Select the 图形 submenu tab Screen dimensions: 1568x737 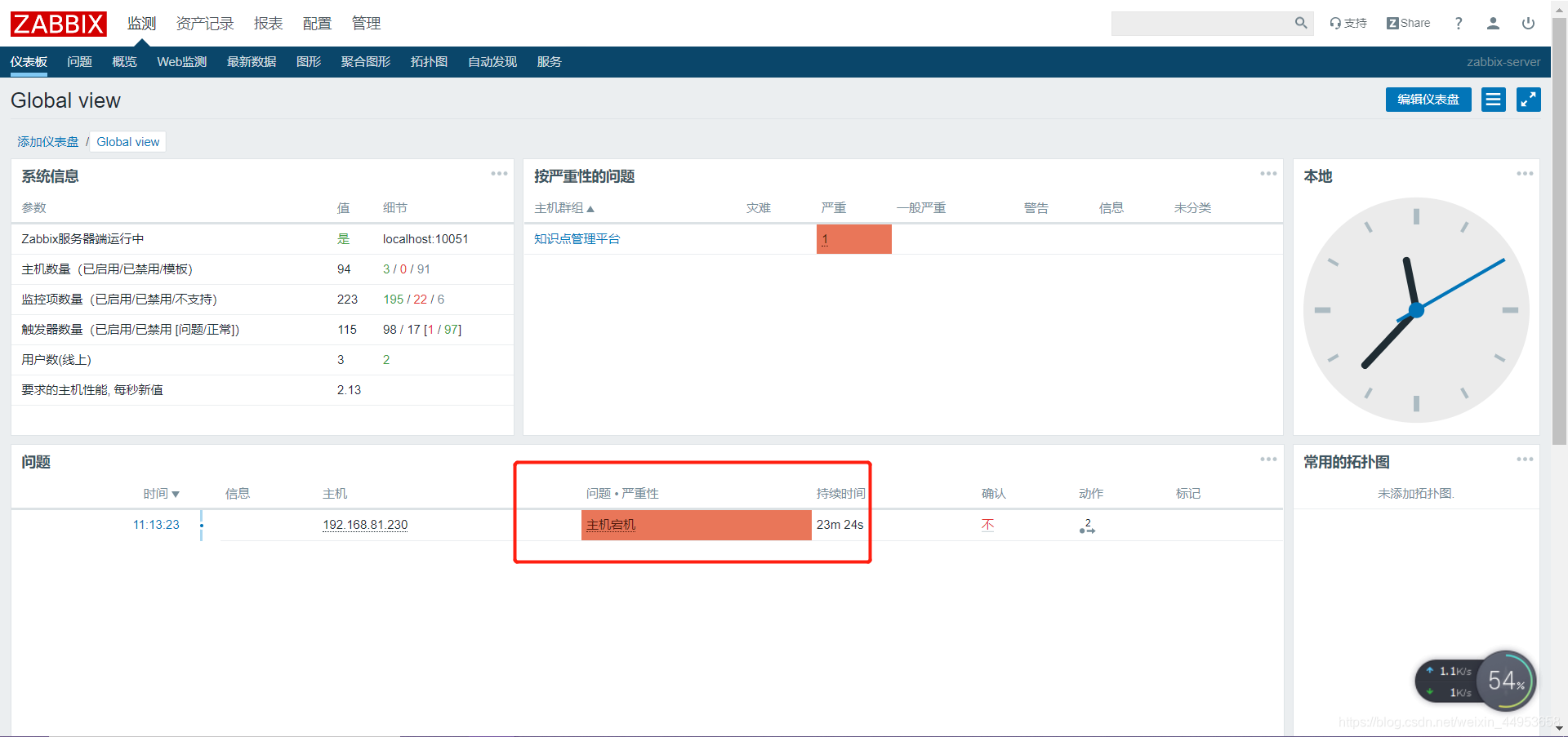[309, 62]
